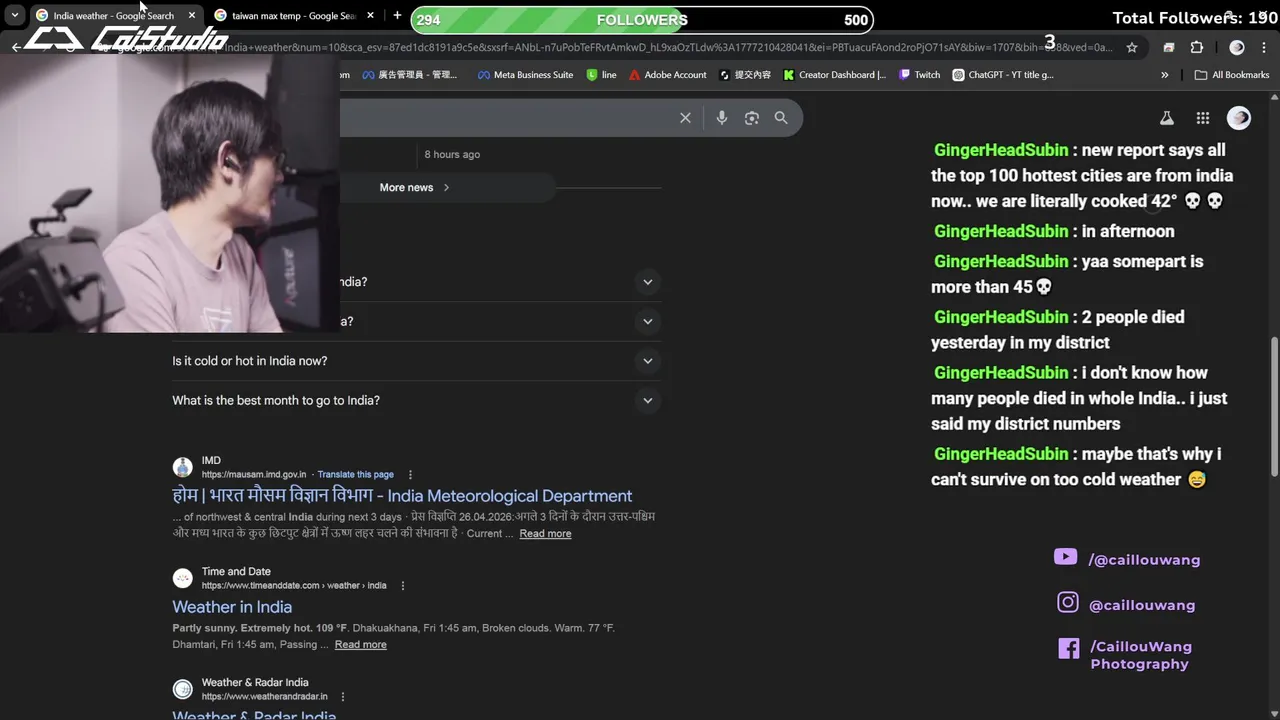Click the /CaillouWang Photography text
The height and width of the screenshot is (720, 1280).
(x=1141, y=655)
